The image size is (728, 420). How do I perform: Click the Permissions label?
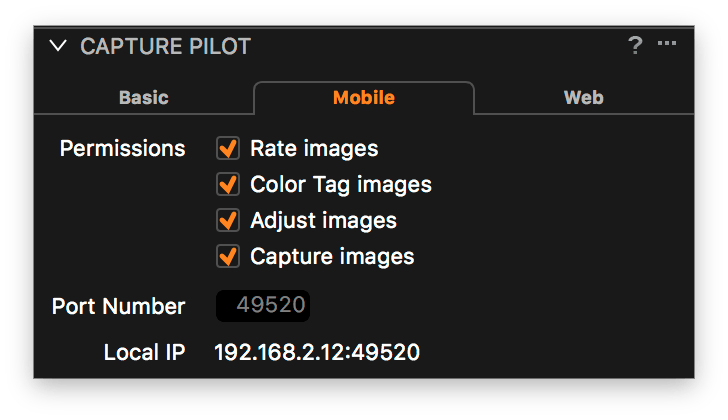[x=123, y=149]
